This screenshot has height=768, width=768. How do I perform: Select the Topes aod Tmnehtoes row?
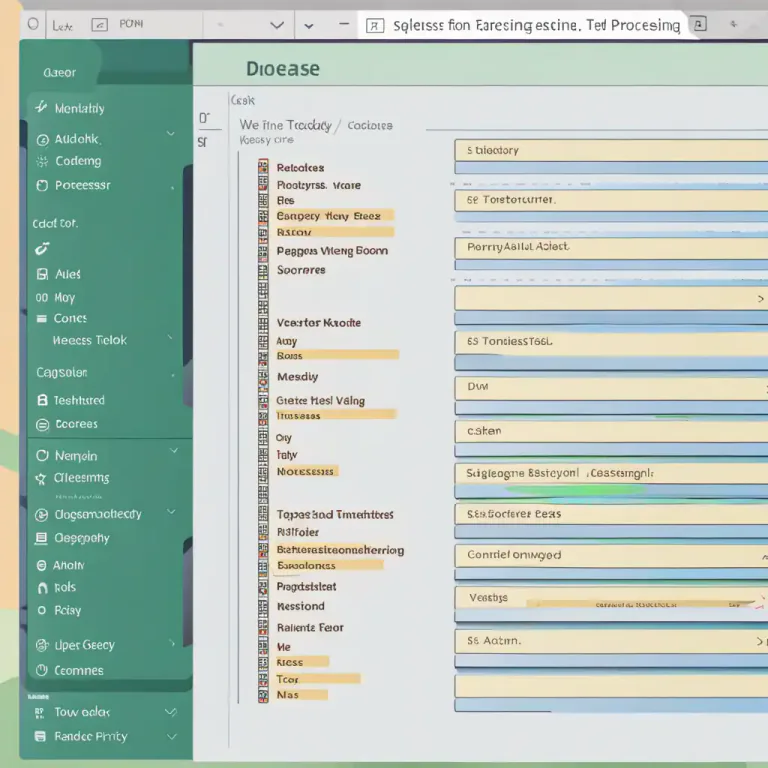pos(335,515)
